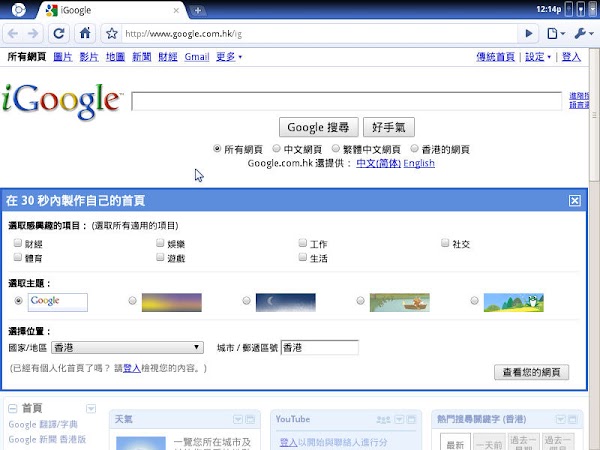Open the 設定 dropdown link
The height and width of the screenshot is (450, 600).
538,57
